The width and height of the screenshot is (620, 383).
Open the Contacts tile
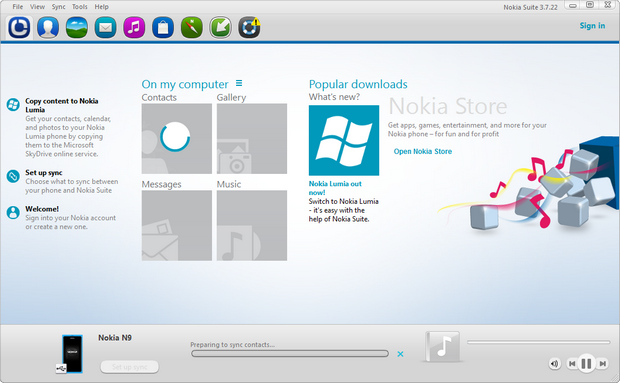coord(177,139)
